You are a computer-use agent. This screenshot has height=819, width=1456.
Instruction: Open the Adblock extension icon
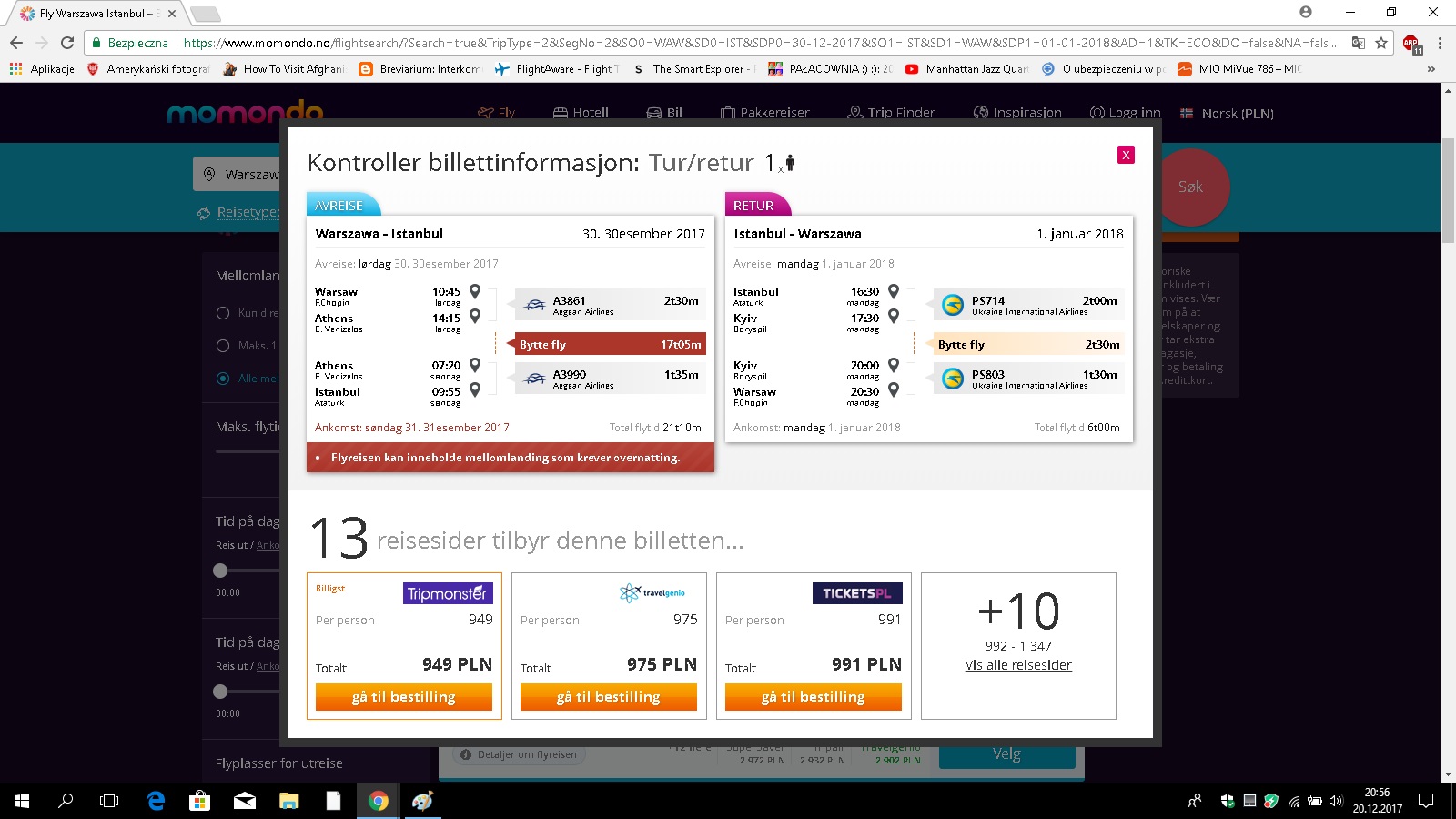click(1411, 44)
